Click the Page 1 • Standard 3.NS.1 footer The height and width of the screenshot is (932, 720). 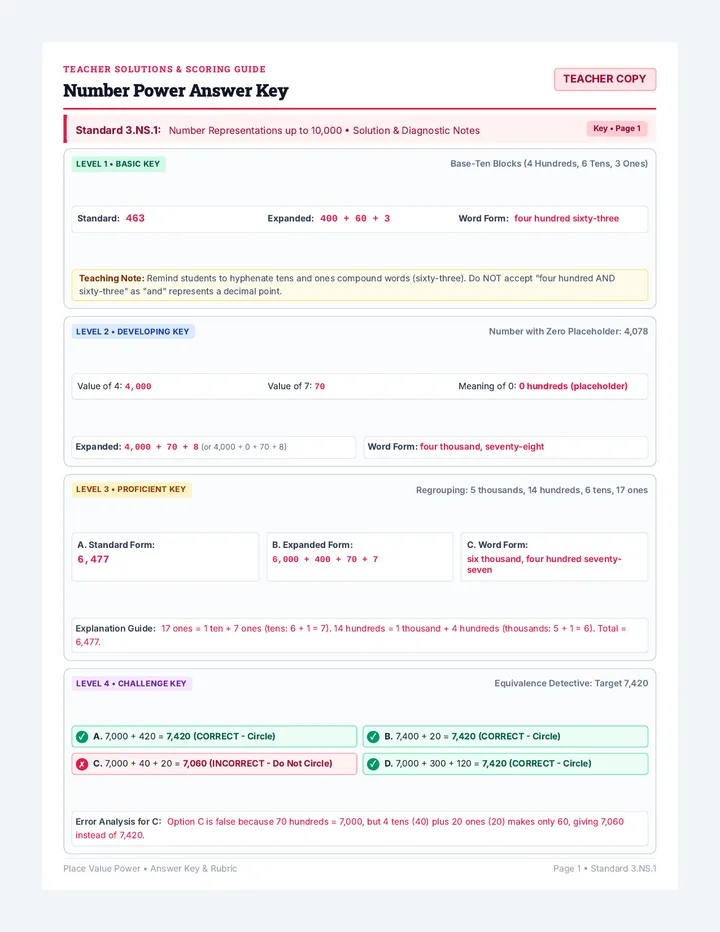click(605, 868)
